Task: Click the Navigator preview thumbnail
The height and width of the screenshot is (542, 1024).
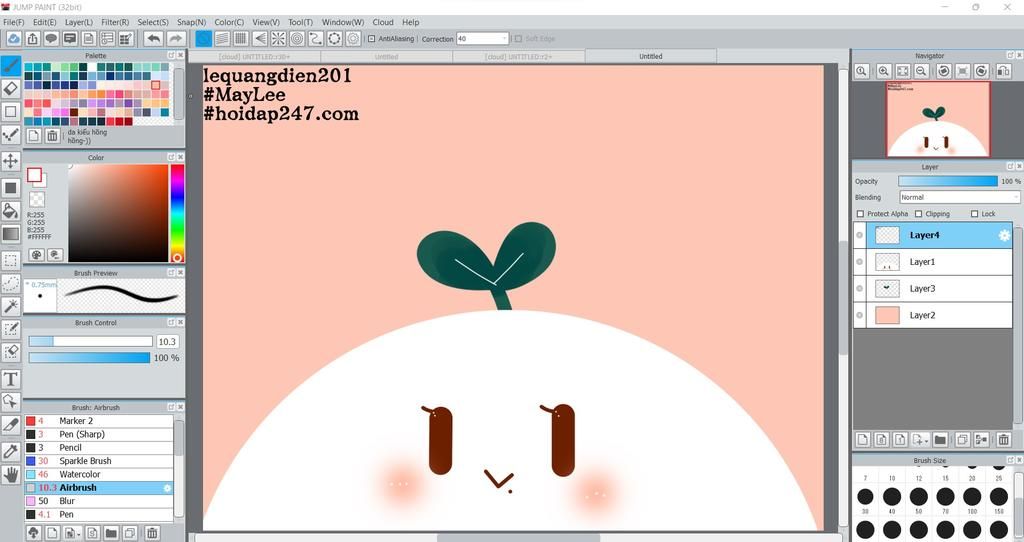Action: click(938, 119)
